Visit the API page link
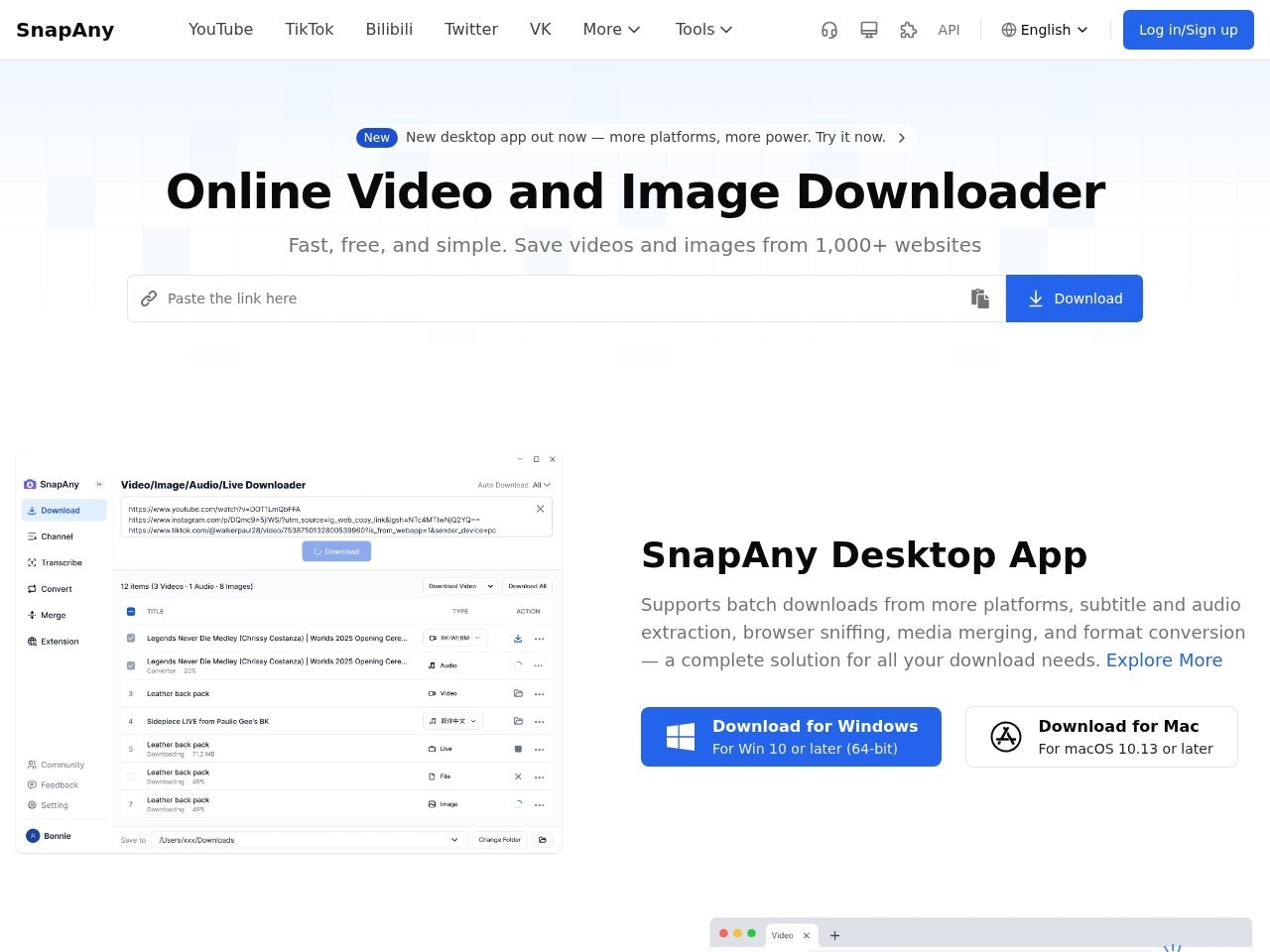Screen dimensions: 1270x952 pyautogui.click(x=949, y=30)
